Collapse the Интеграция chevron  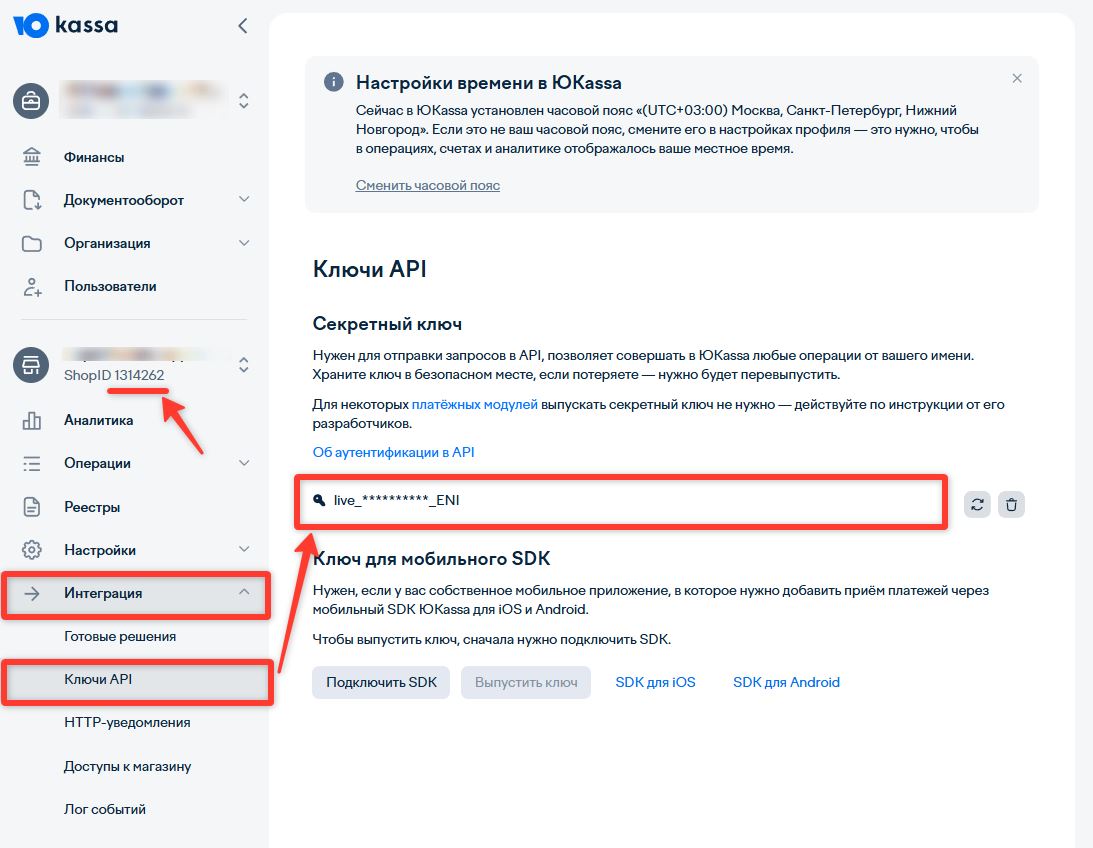tap(244, 592)
